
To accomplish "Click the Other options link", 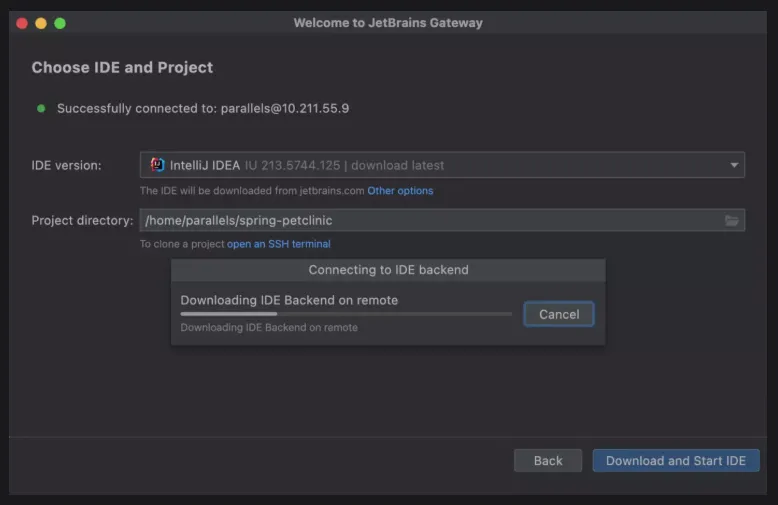I will pyautogui.click(x=400, y=190).
